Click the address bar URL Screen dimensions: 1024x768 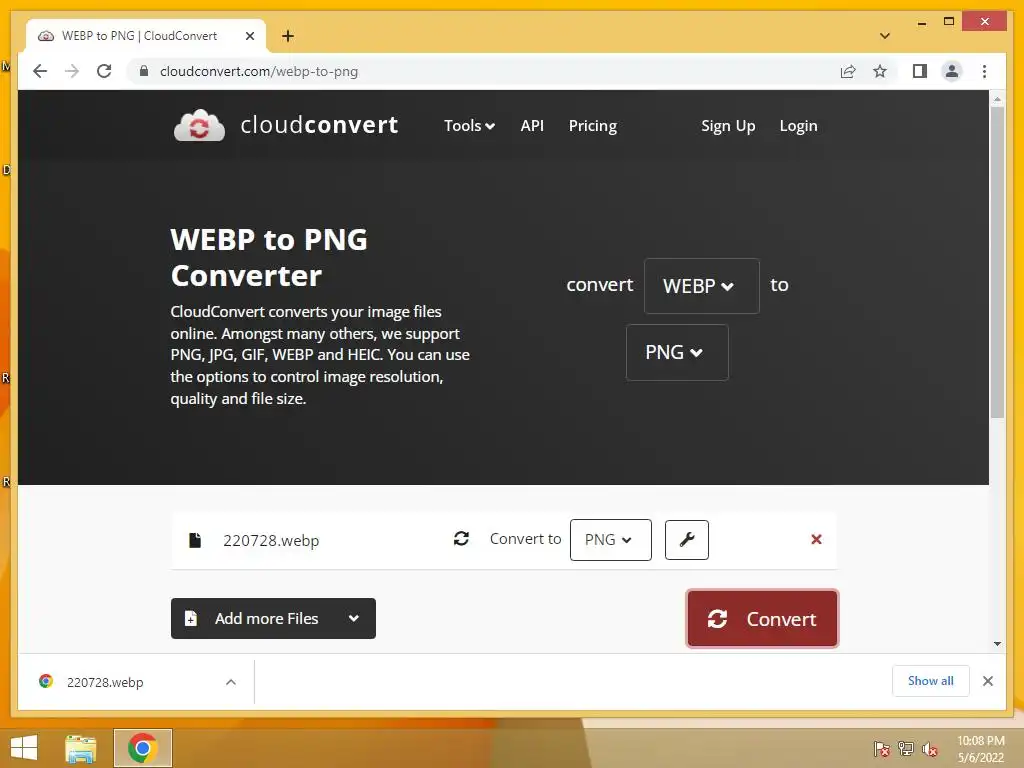[259, 71]
